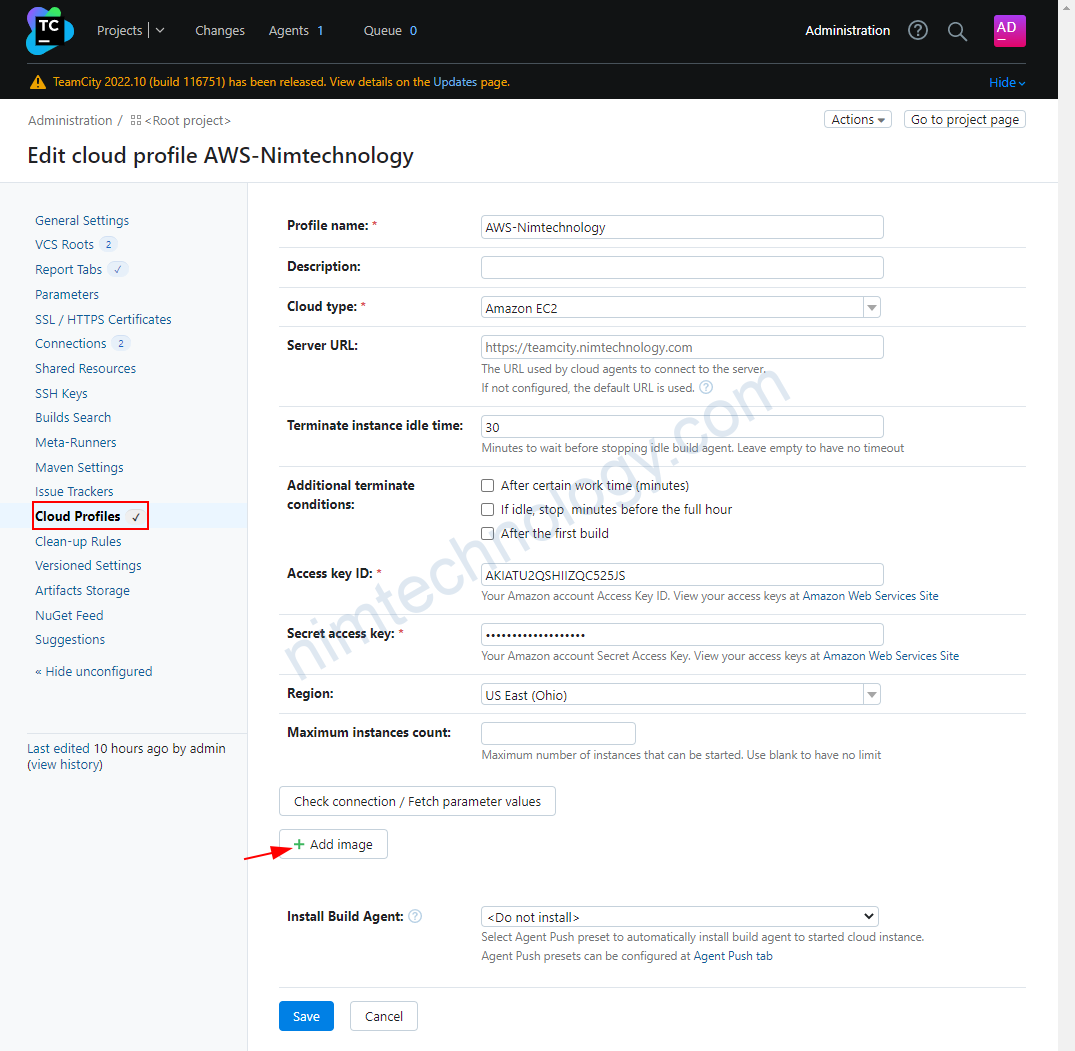Click Check connection / Fetch parameter values
The height and width of the screenshot is (1051, 1075).
pyautogui.click(x=417, y=801)
